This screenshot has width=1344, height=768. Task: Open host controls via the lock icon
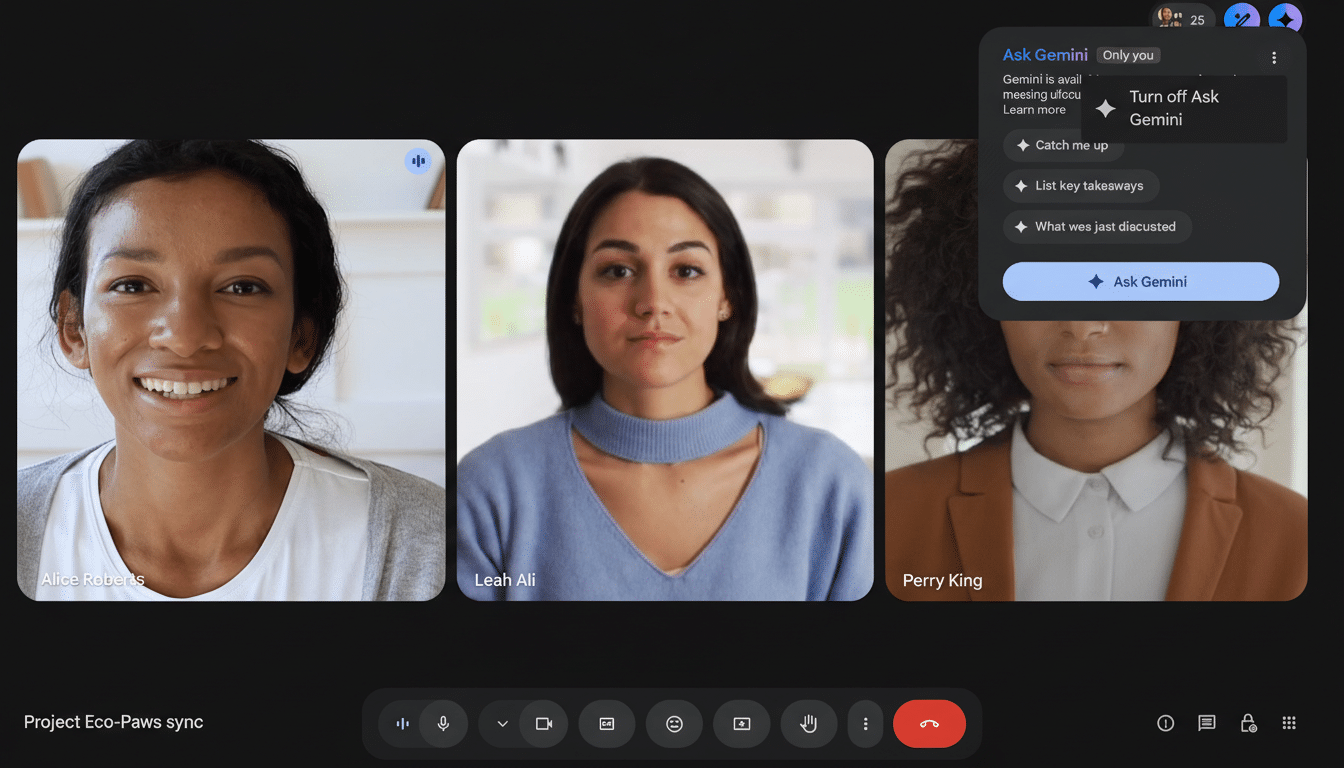[1246, 723]
